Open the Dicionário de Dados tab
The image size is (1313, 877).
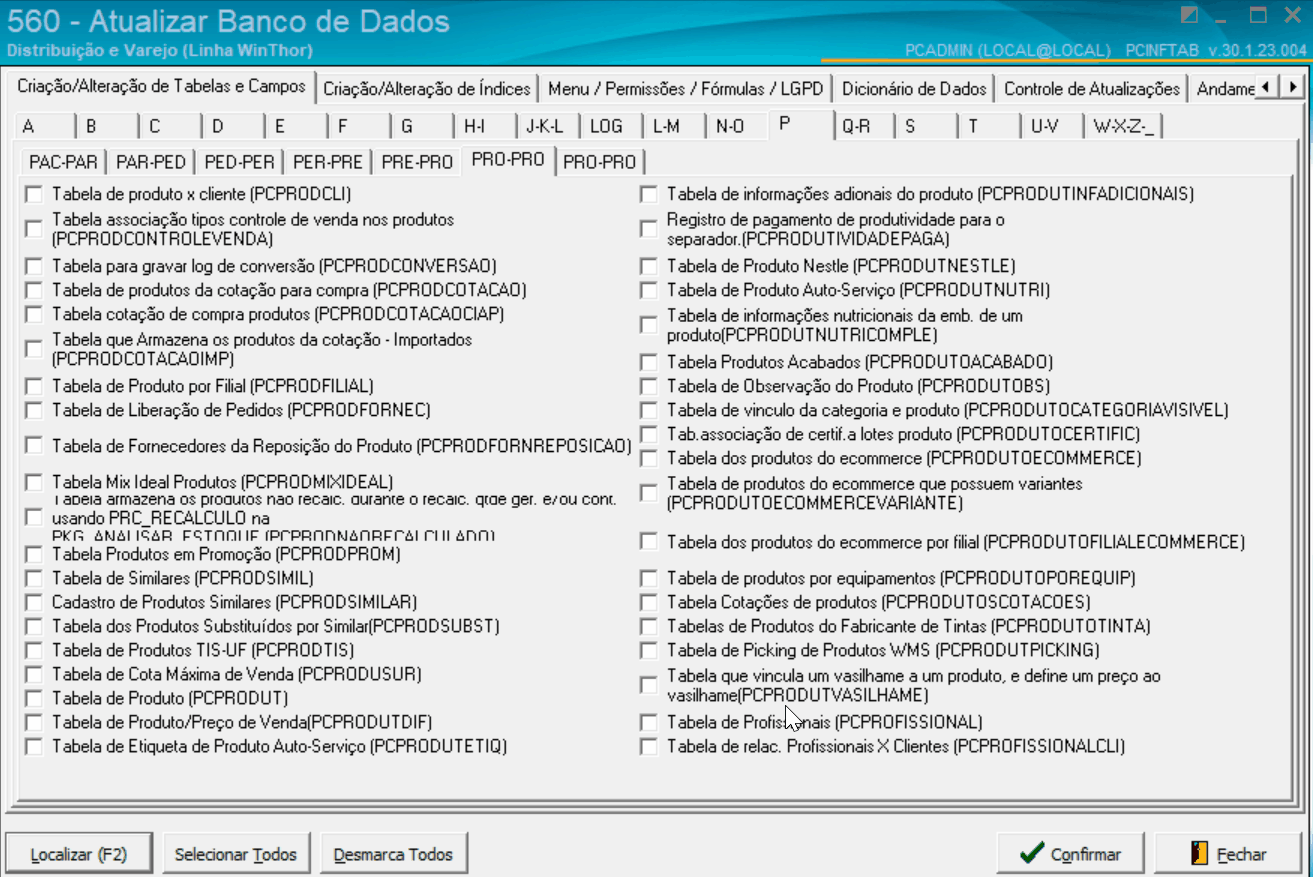click(x=914, y=89)
